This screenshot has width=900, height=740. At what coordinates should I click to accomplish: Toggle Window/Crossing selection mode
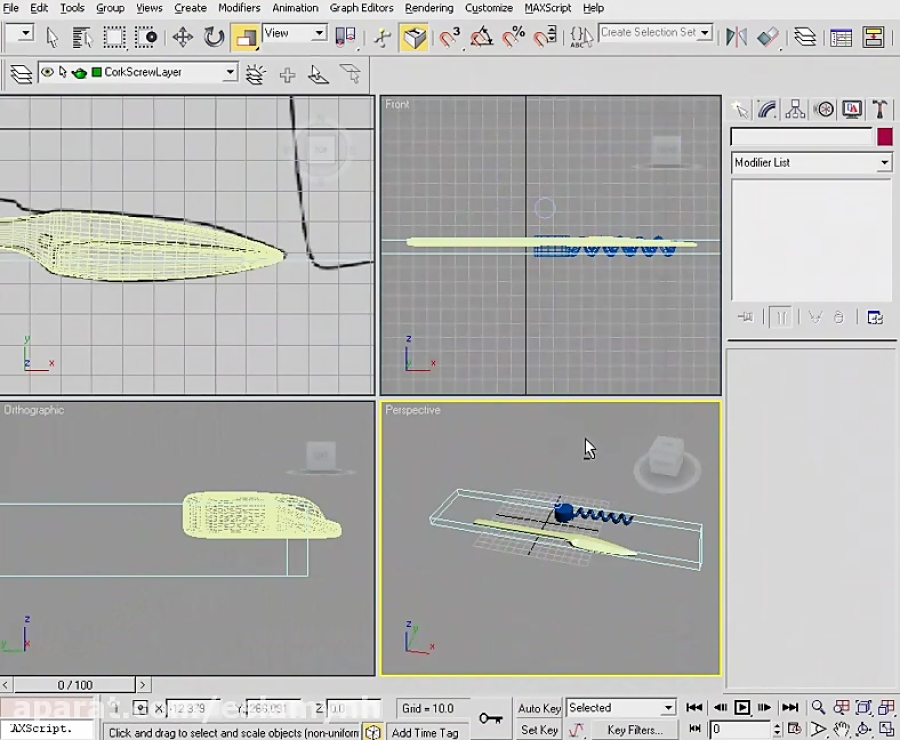pyautogui.click(x=145, y=38)
